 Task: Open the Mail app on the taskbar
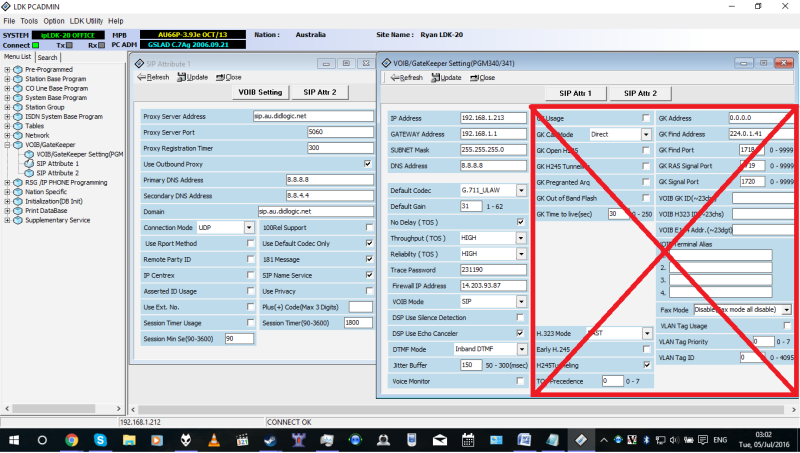439,440
